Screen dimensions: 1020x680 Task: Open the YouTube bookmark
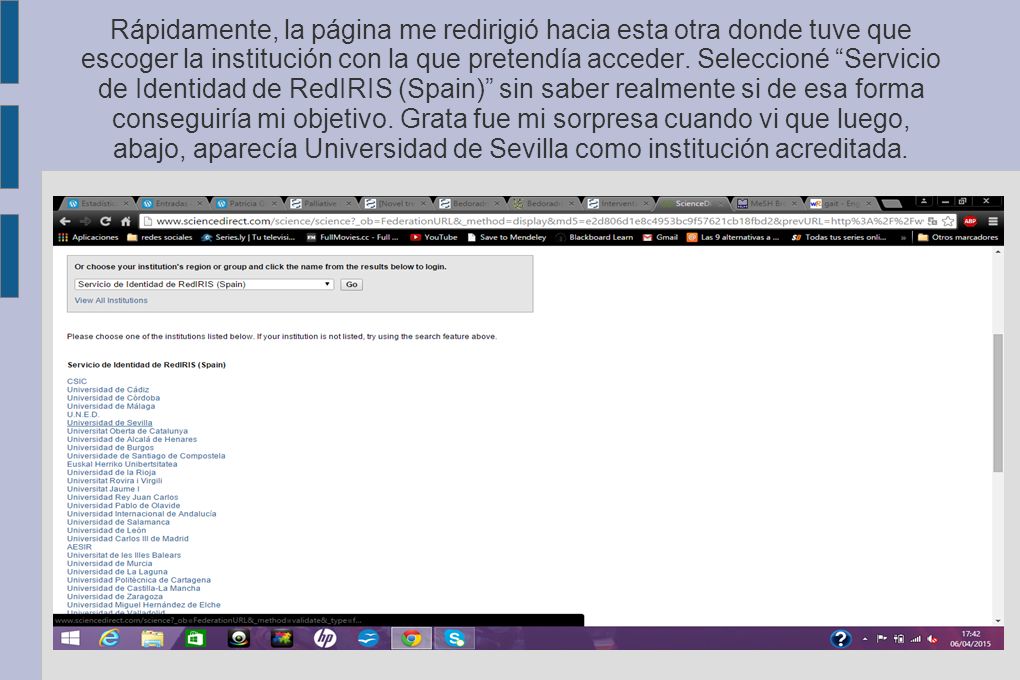(x=434, y=238)
